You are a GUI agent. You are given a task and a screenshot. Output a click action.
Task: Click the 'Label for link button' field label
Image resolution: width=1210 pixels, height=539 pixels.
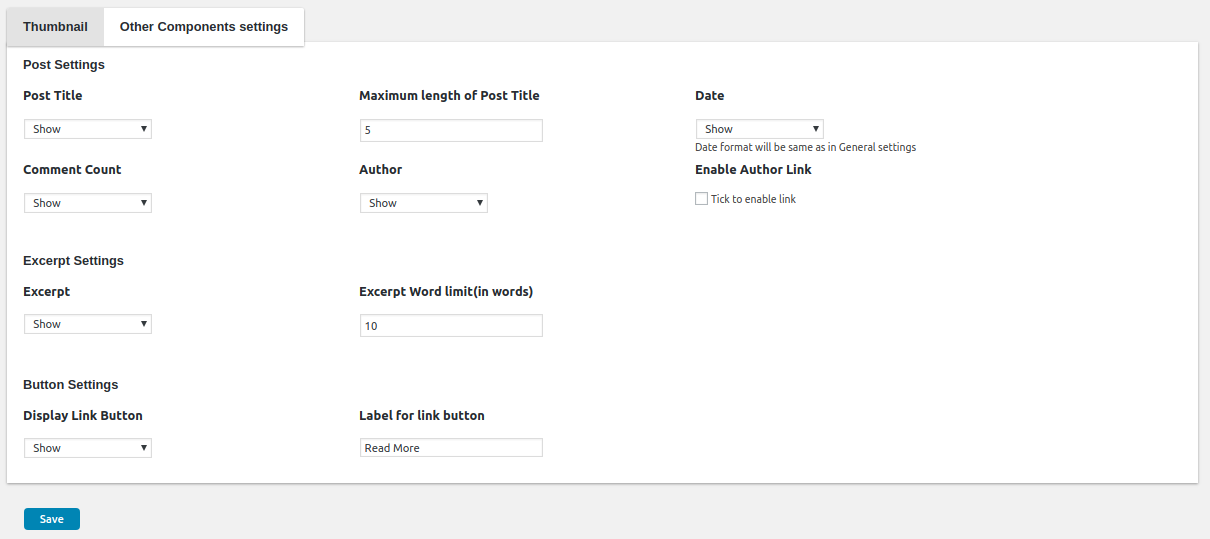point(422,416)
